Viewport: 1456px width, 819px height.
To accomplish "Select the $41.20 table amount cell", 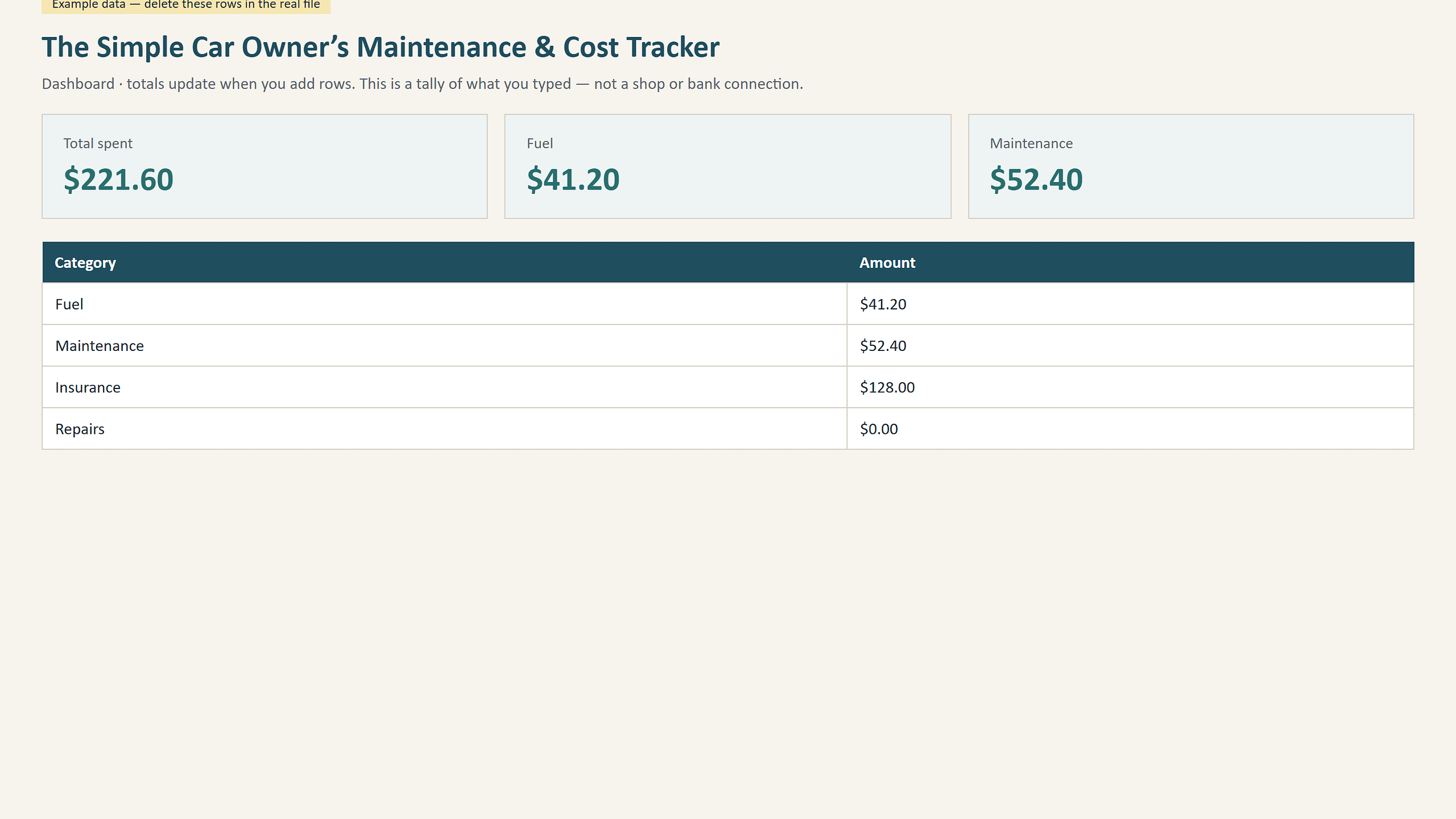I will coord(1131,304).
